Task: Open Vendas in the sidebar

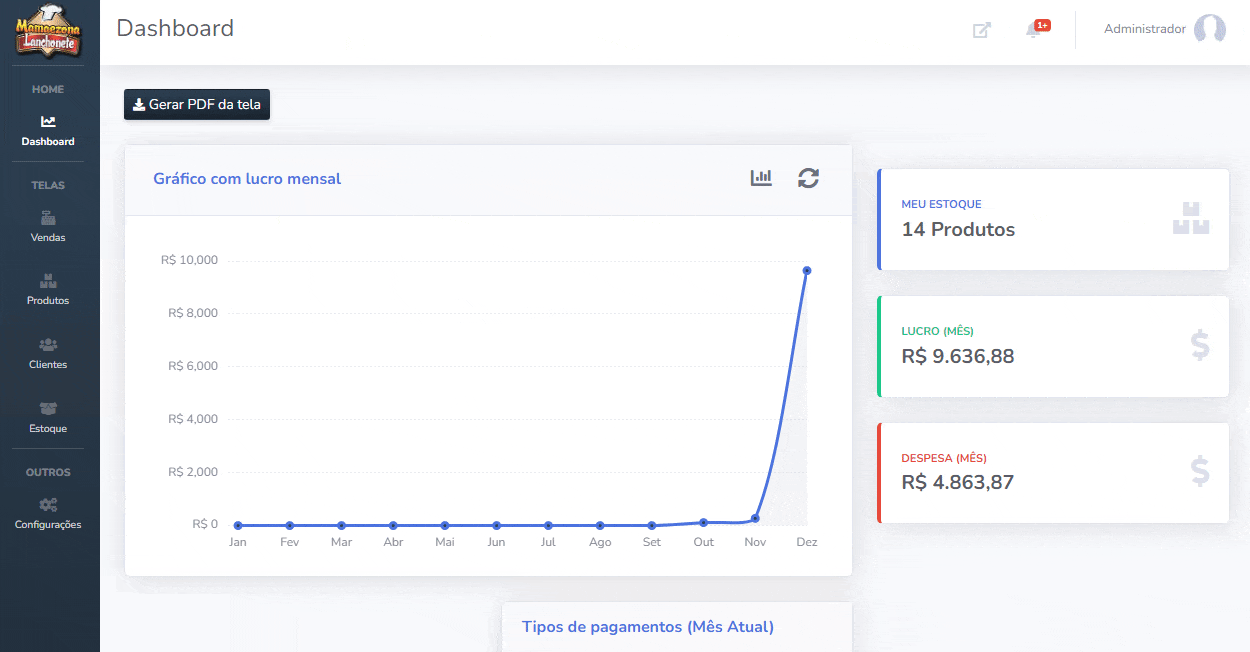Action: [x=48, y=226]
